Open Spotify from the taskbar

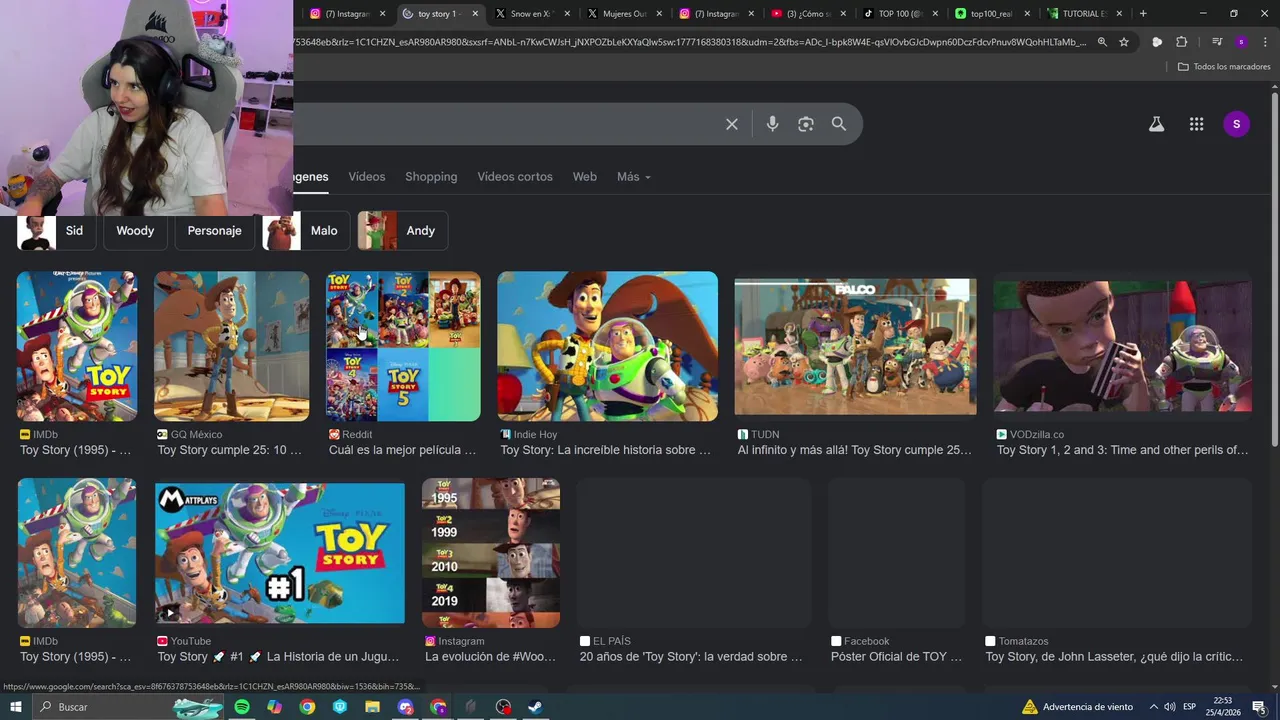coord(242,707)
